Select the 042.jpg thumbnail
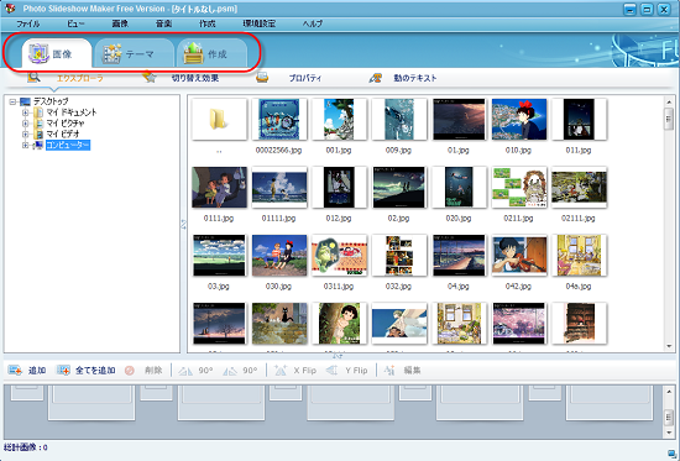Image resolution: width=680 pixels, height=461 pixels. click(519, 255)
